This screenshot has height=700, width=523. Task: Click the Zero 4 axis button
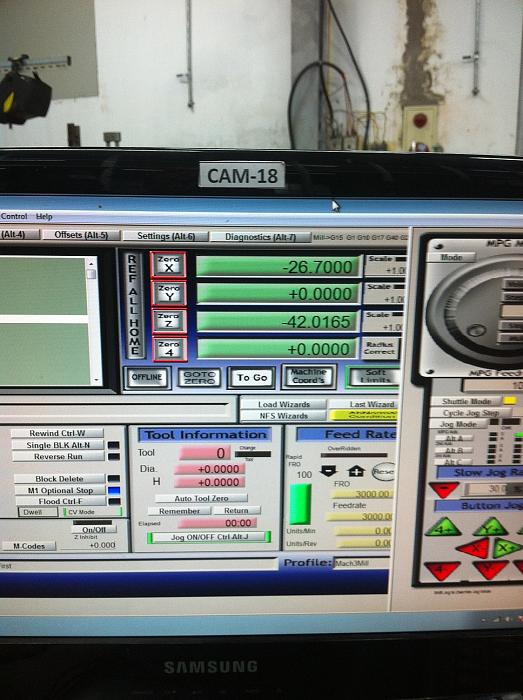click(170, 349)
